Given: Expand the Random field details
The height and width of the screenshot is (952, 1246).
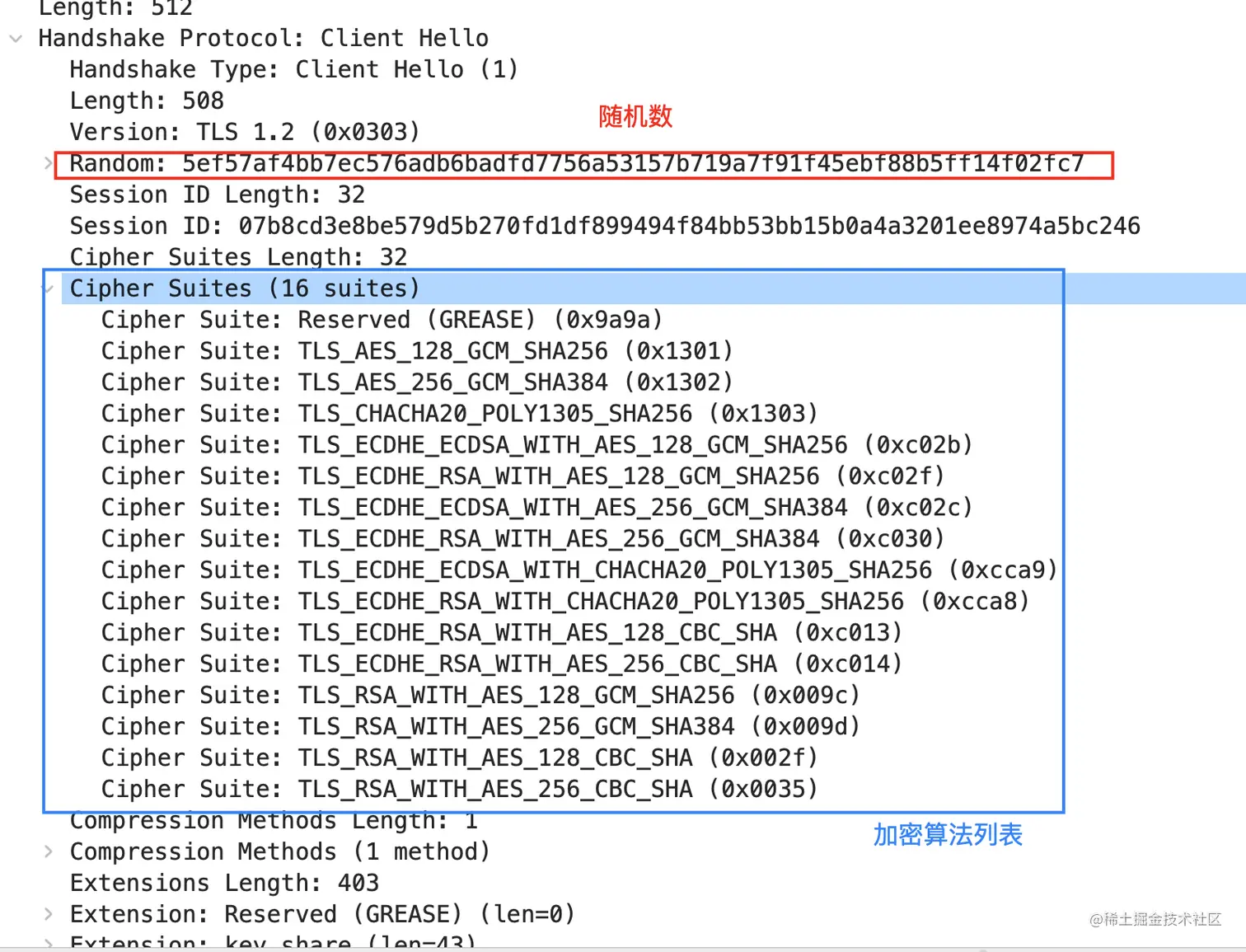Looking at the screenshot, I should 48,163.
